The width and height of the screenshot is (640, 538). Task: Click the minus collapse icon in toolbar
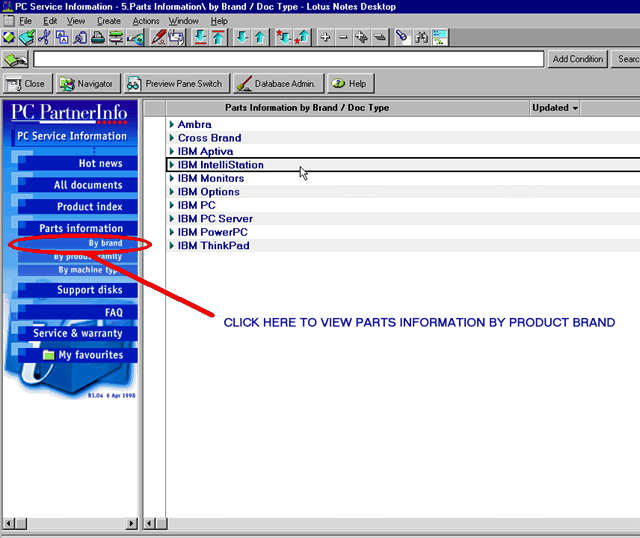343,37
